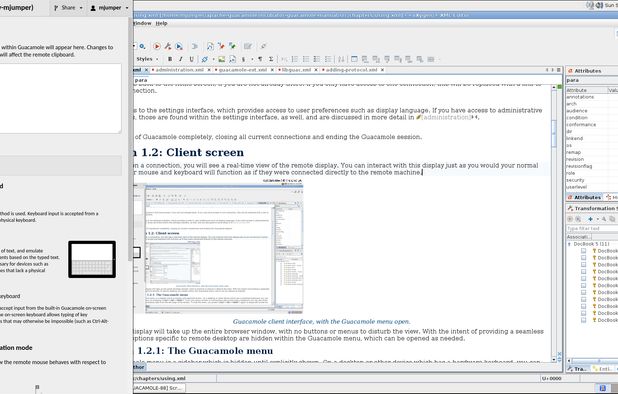Image resolution: width=618 pixels, height=394 pixels.
Task: Open the Styles dropdown
Action: click(x=147, y=59)
